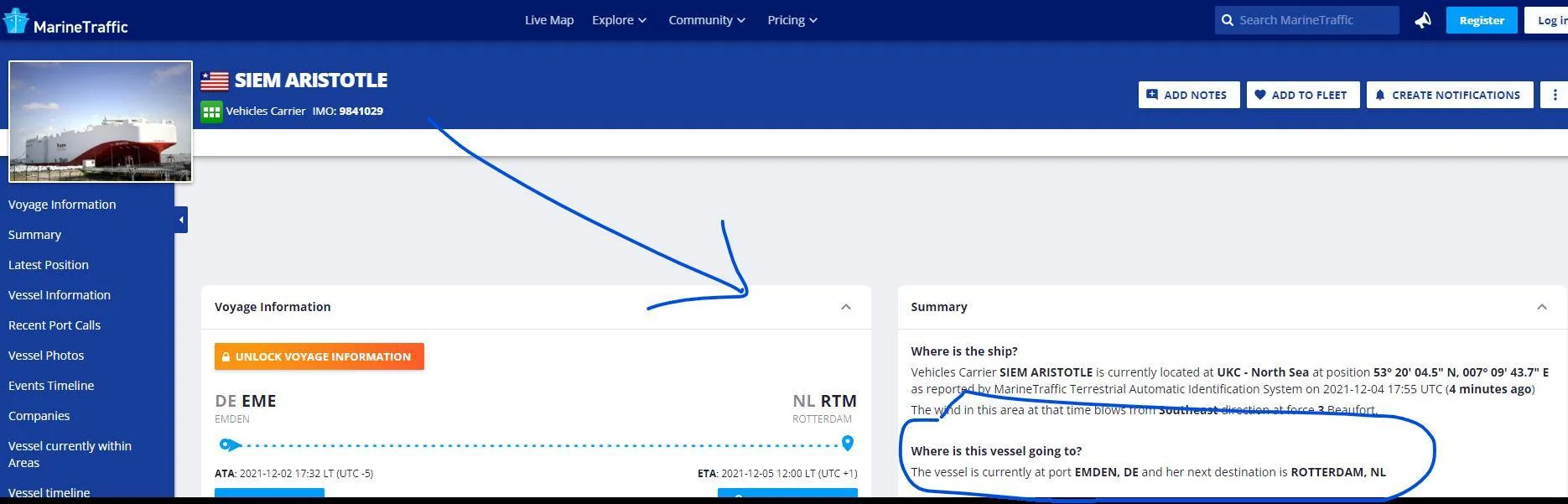The width and height of the screenshot is (1568, 504).
Task: Click the ATA timestamp text
Action: point(293,474)
